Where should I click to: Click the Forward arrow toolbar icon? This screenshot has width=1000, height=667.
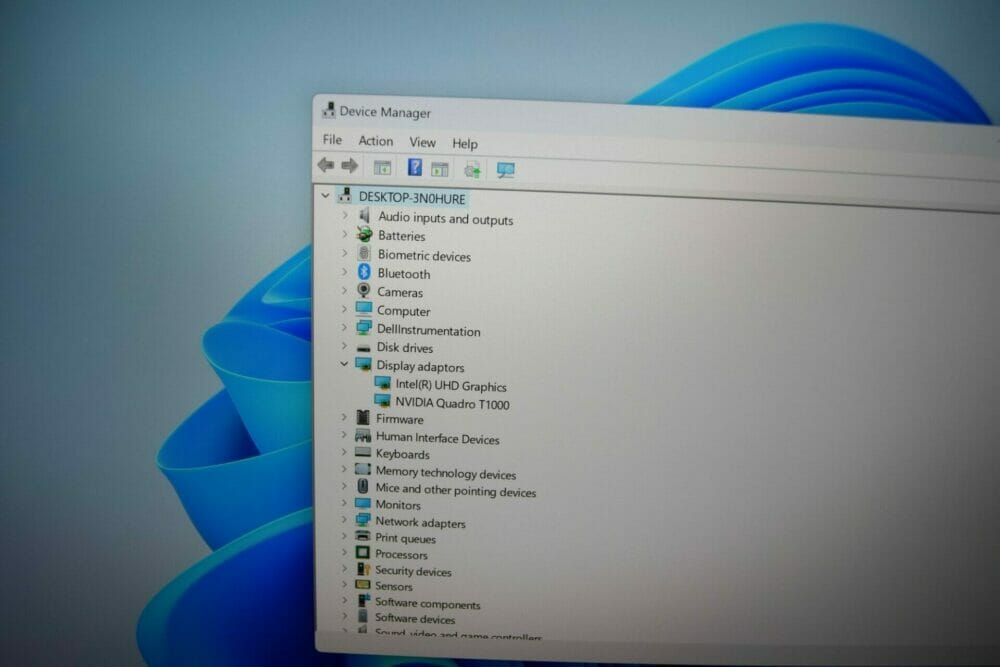click(x=349, y=166)
